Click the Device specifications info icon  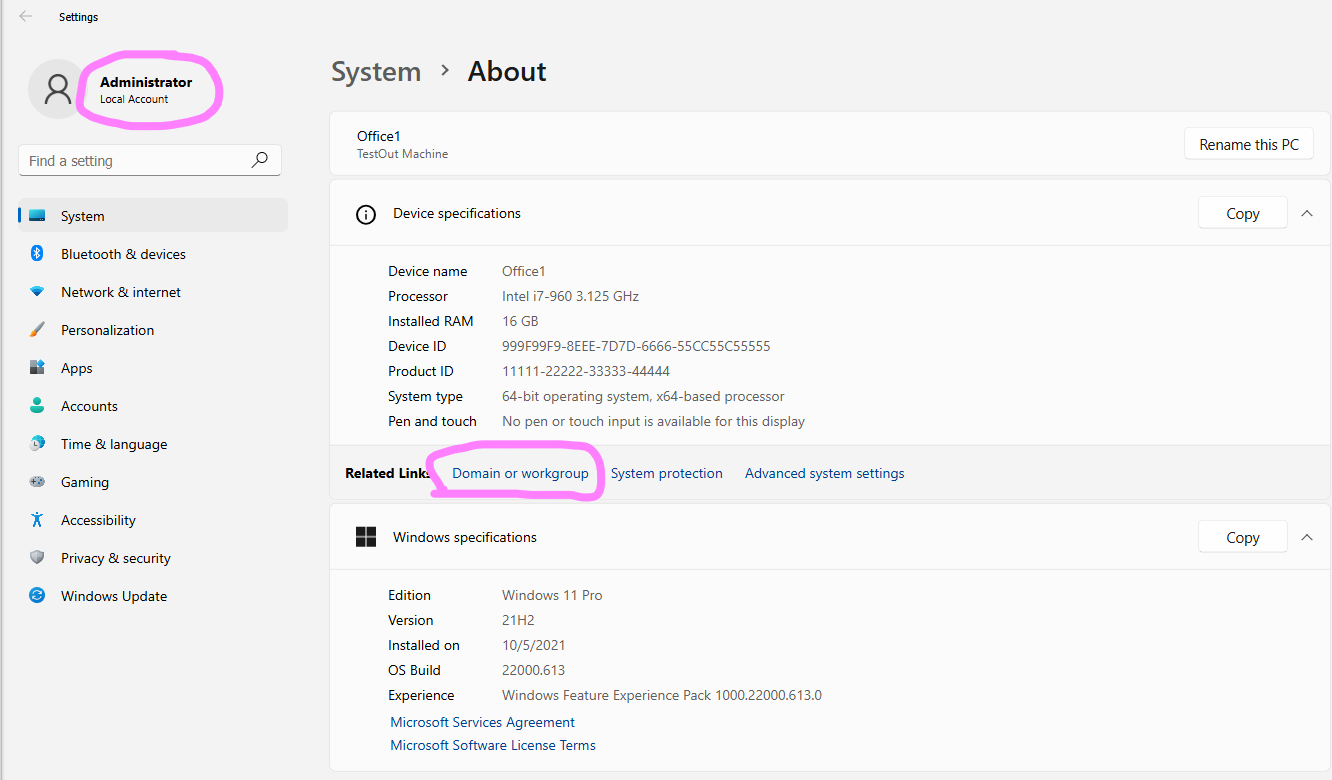[366, 214]
